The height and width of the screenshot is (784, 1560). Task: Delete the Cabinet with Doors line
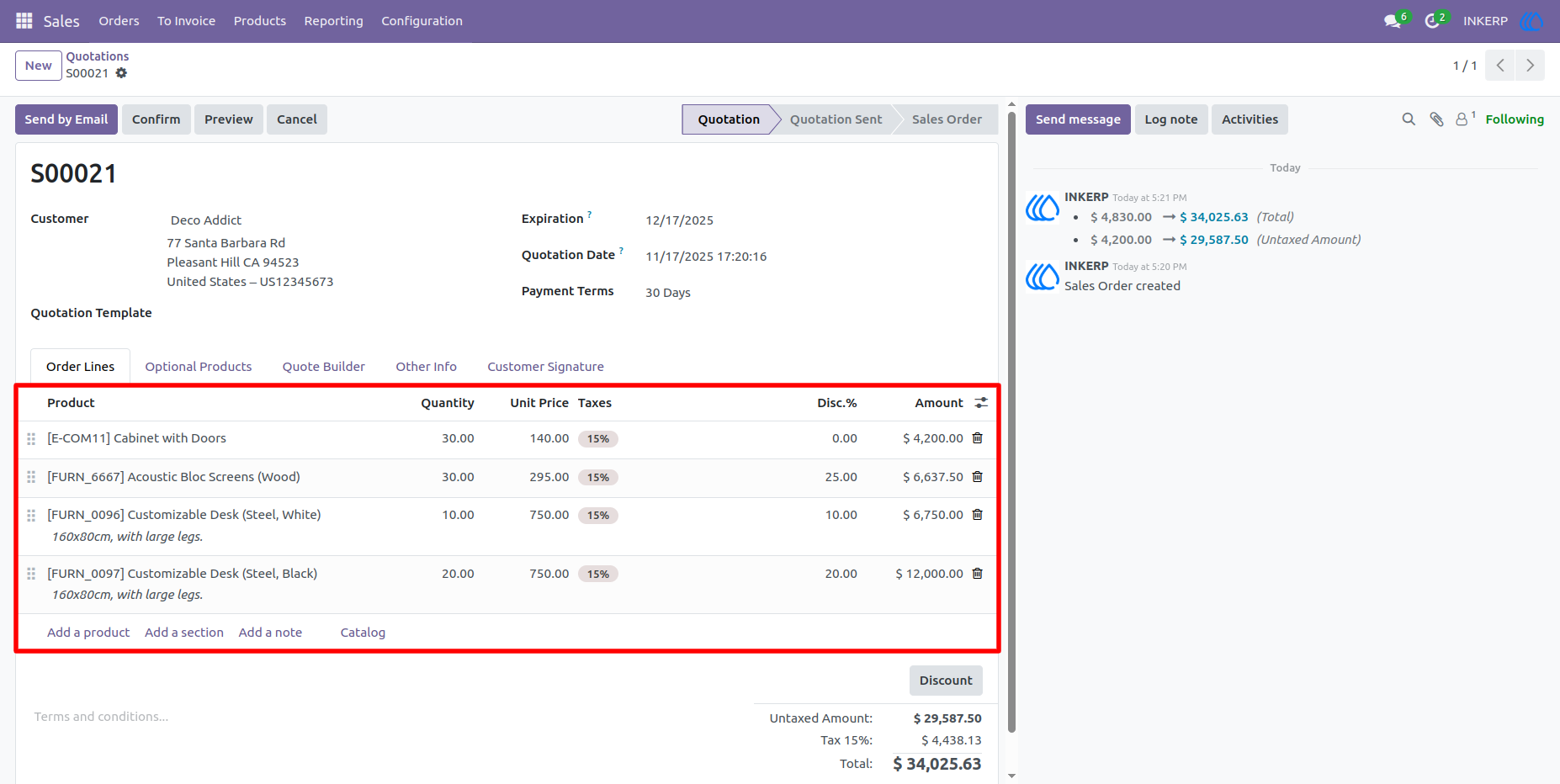click(978, 438)
